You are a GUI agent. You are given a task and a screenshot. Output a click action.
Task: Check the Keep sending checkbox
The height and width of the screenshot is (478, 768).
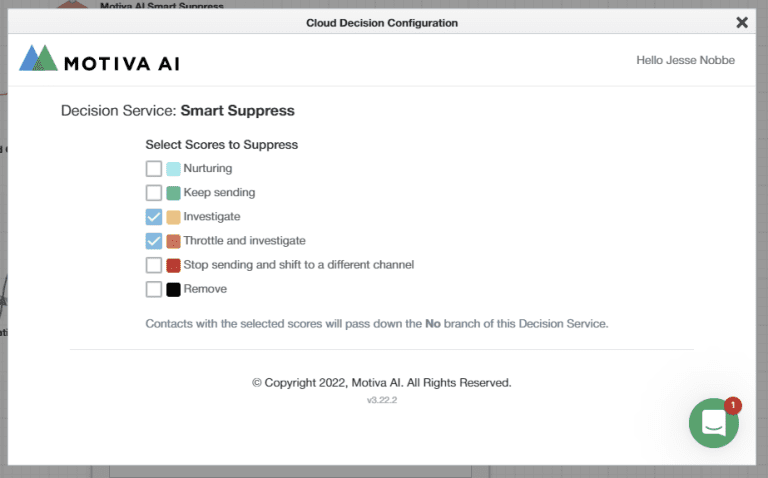[x=154, y=193]
